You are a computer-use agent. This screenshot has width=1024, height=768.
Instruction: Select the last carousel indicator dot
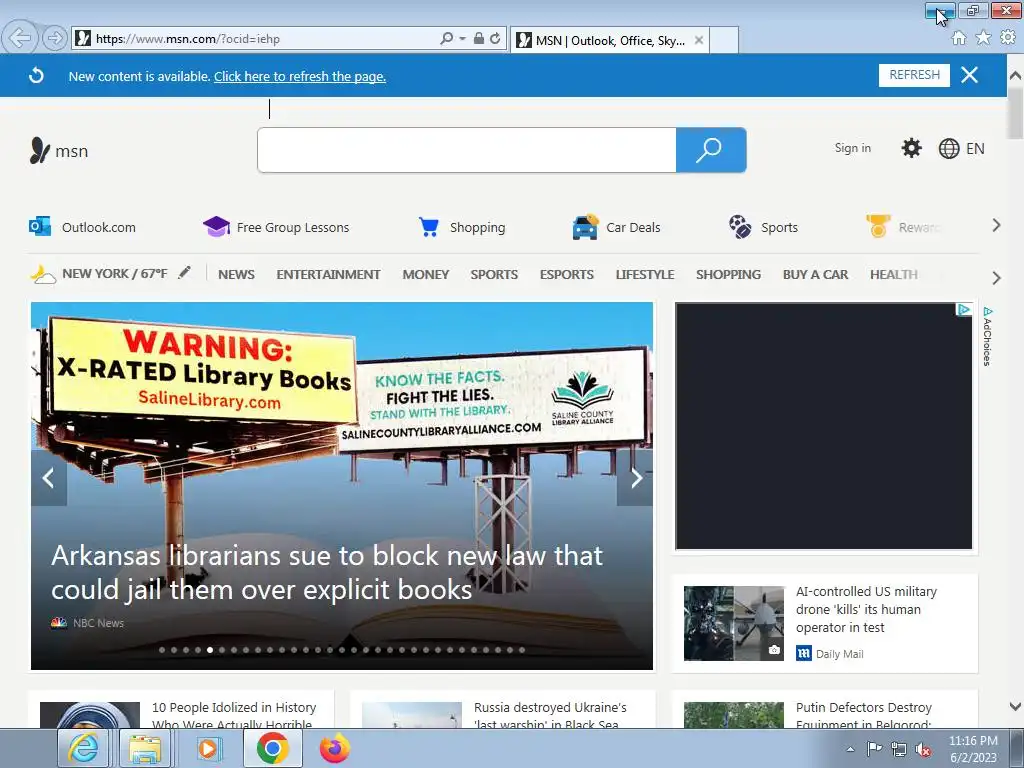522,650
